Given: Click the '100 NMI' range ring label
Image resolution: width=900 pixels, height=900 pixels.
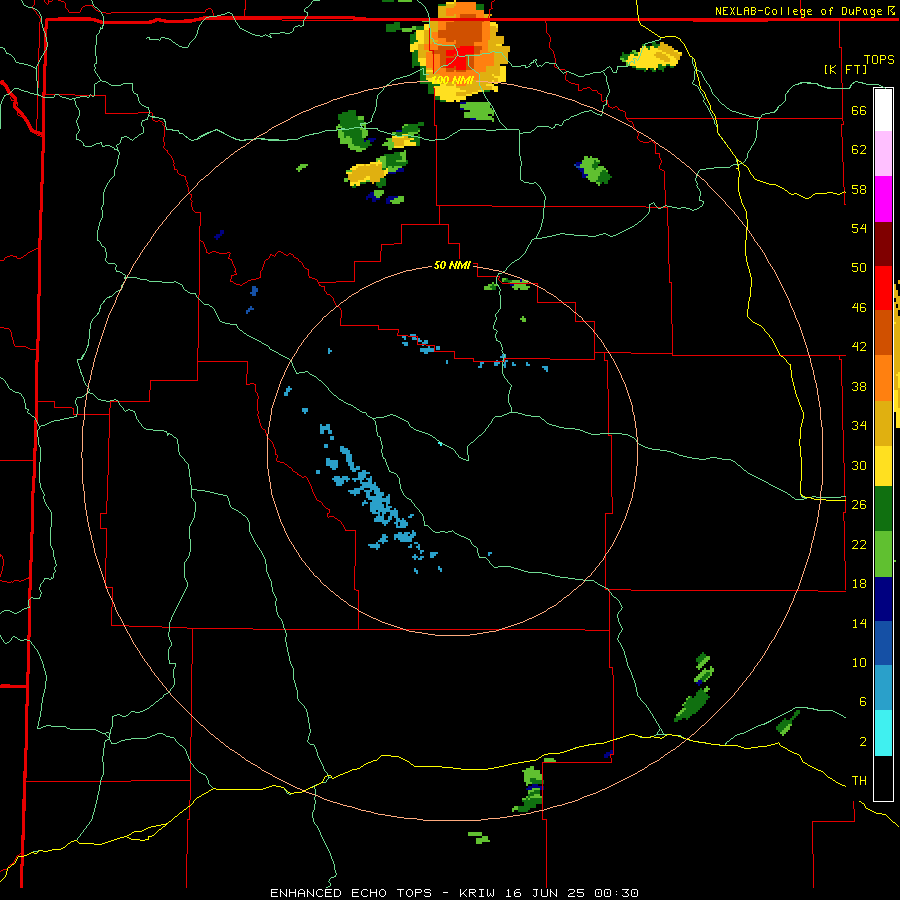Looking at the screenshot, I should tap(453, 80).
